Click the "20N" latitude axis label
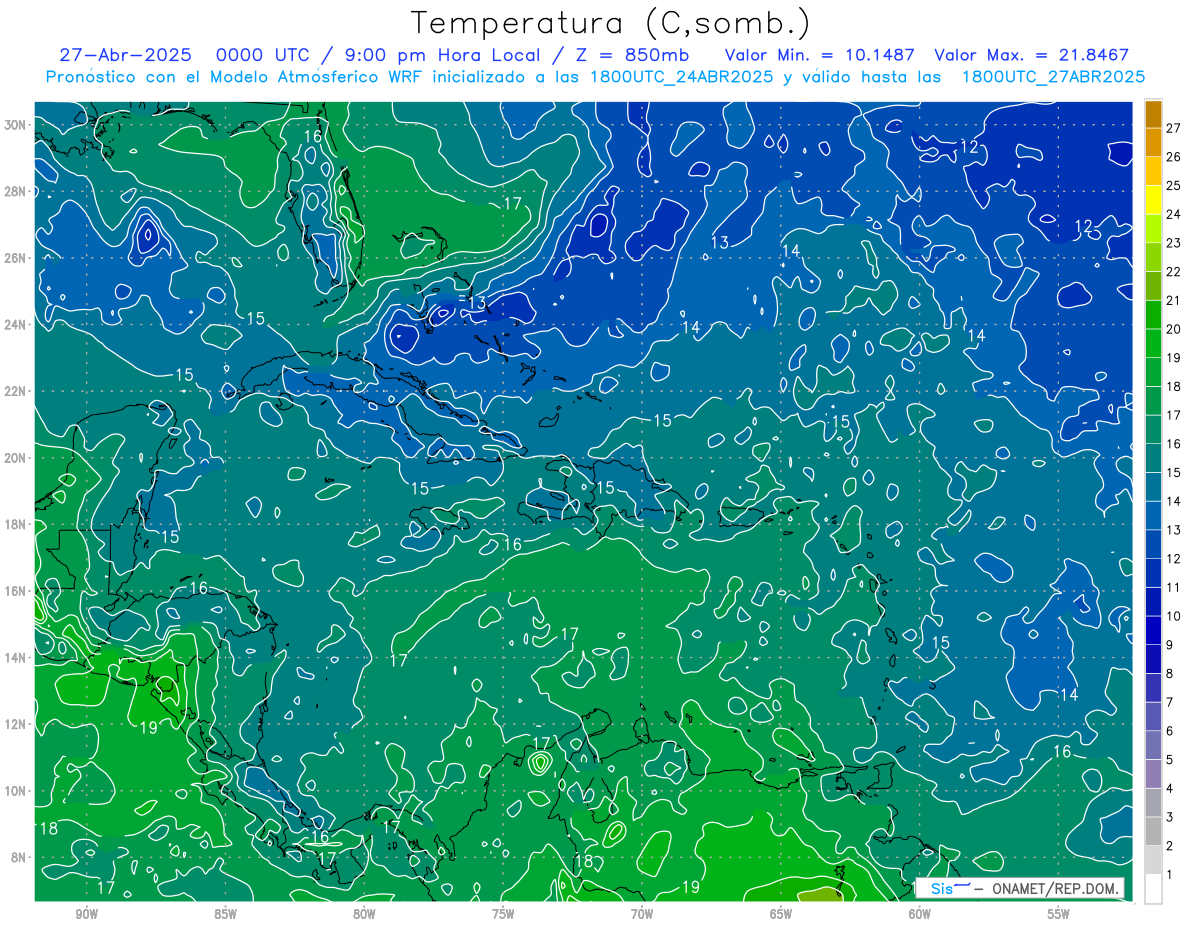The width and height of the screenshot is (1200, 927). [14, 458]
